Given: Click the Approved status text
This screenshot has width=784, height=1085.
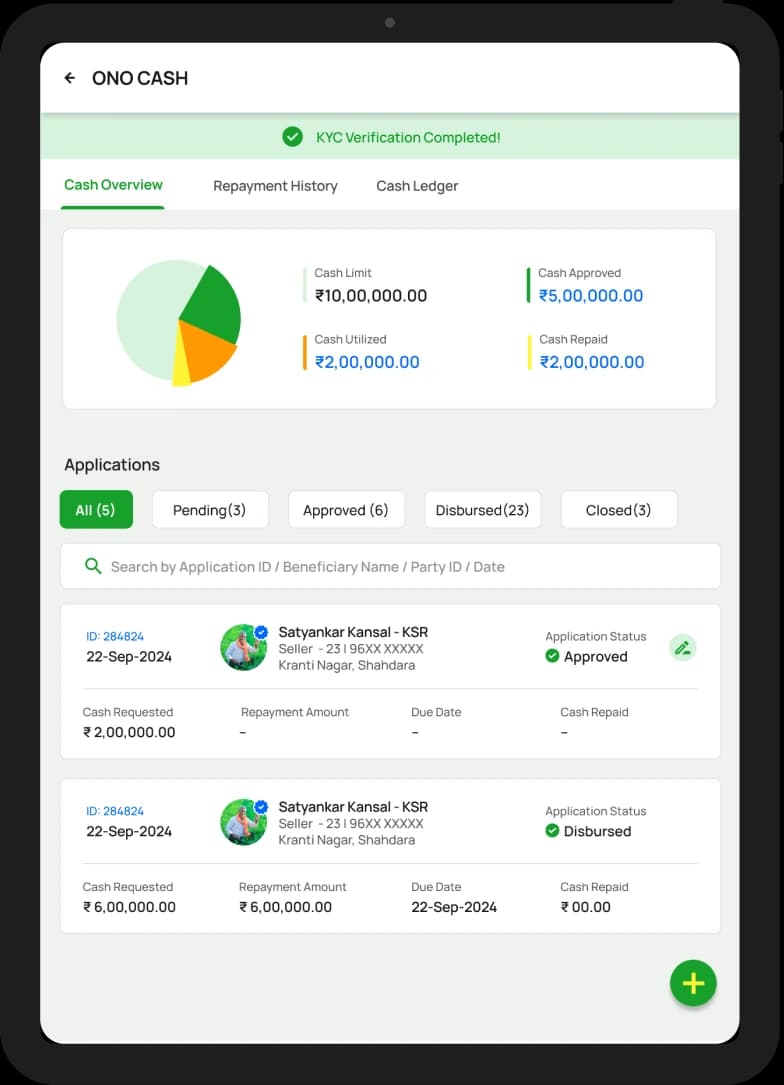Looking at the screenshot, I should (596, 657).
